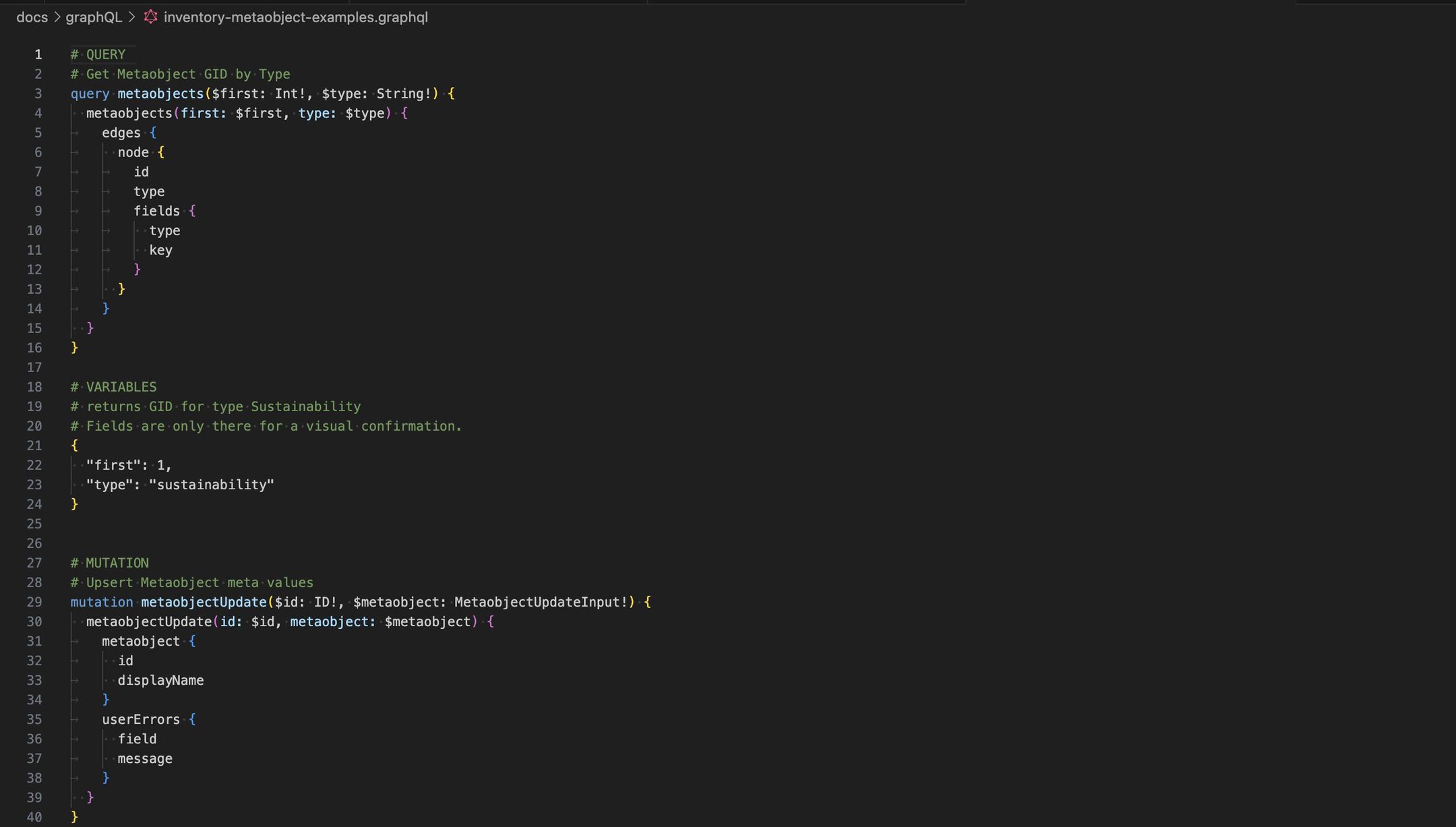
Task: Click the # VARIABLES comment line
Action: 113,387
